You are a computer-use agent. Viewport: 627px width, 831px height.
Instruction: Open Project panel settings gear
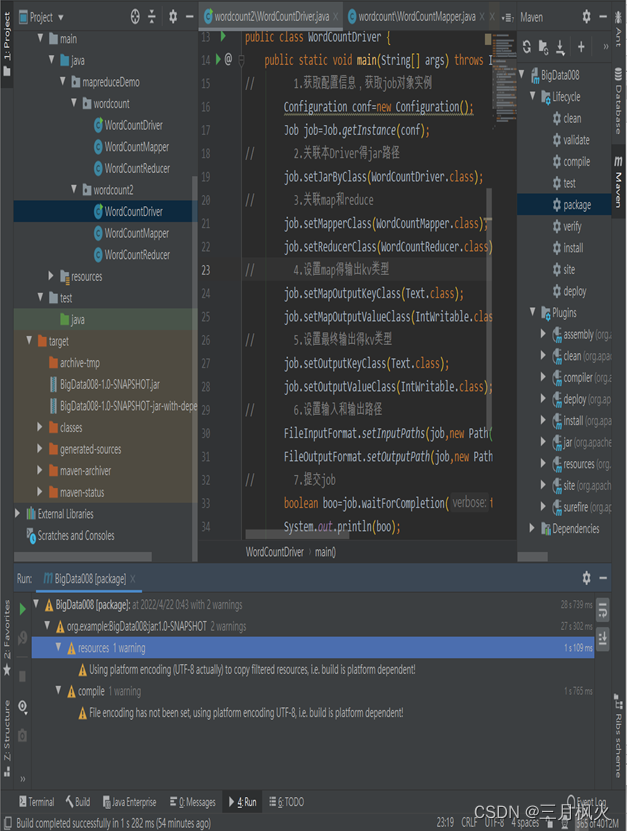coord(173,17)
